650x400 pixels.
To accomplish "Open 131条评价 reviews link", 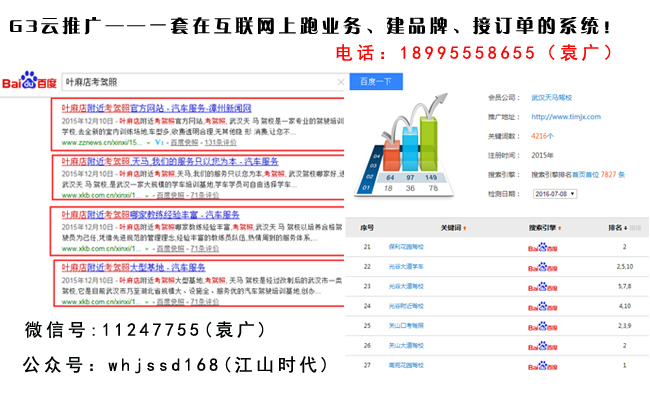I will point(221,143).
